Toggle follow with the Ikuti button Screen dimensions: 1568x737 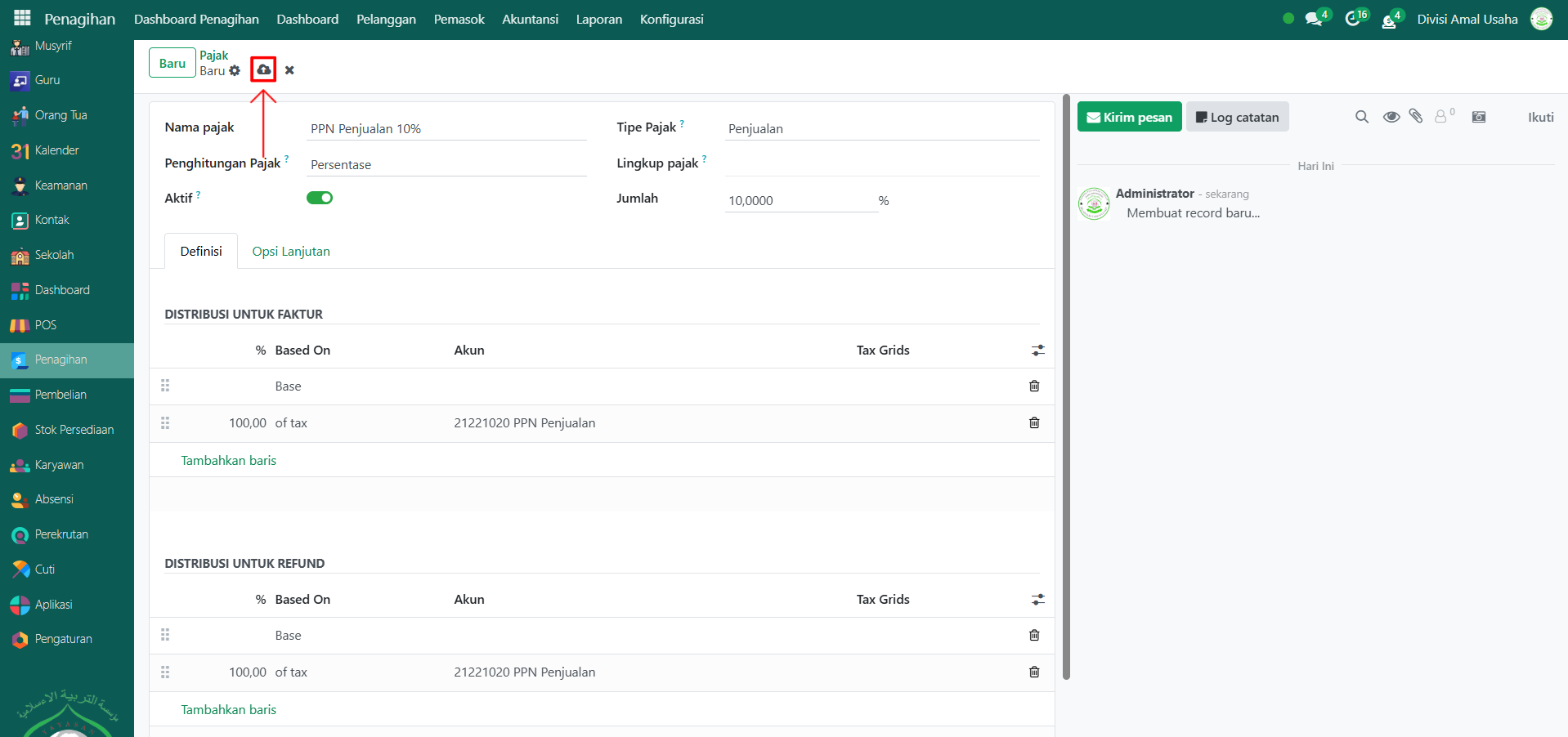1540,117
